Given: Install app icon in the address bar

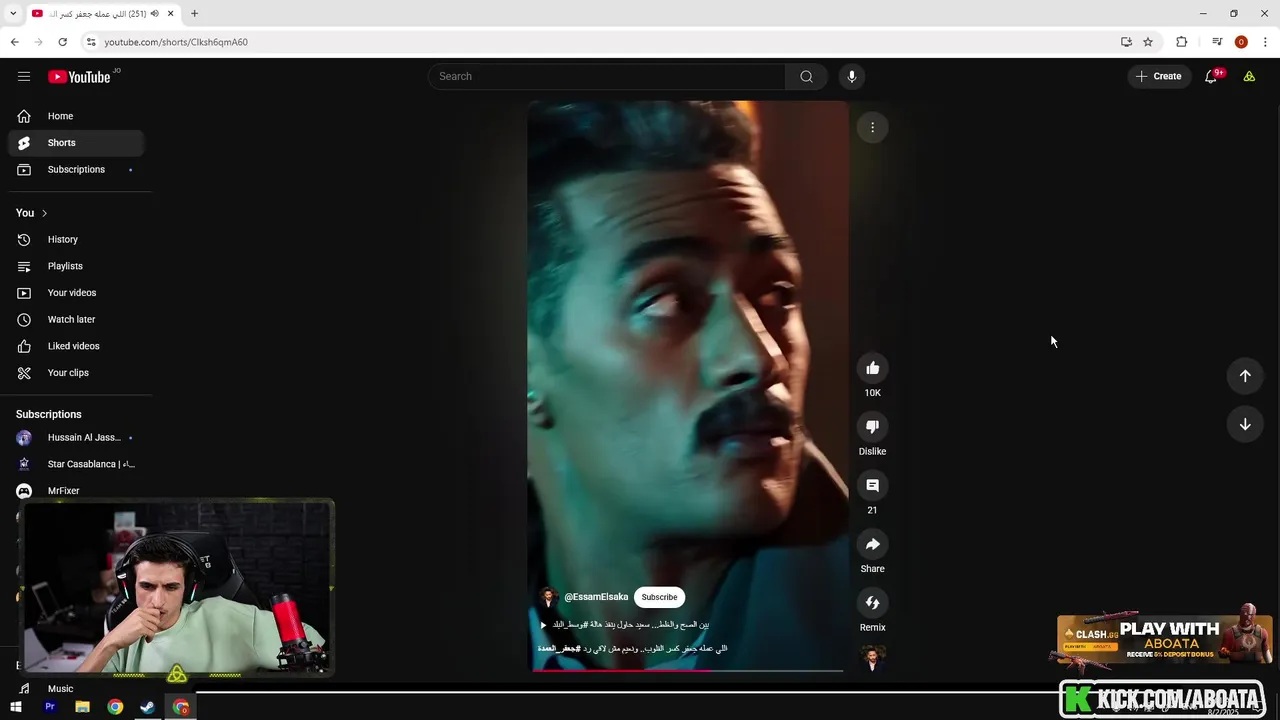Looking at the screenshot, I should (x=1126, y=42).
